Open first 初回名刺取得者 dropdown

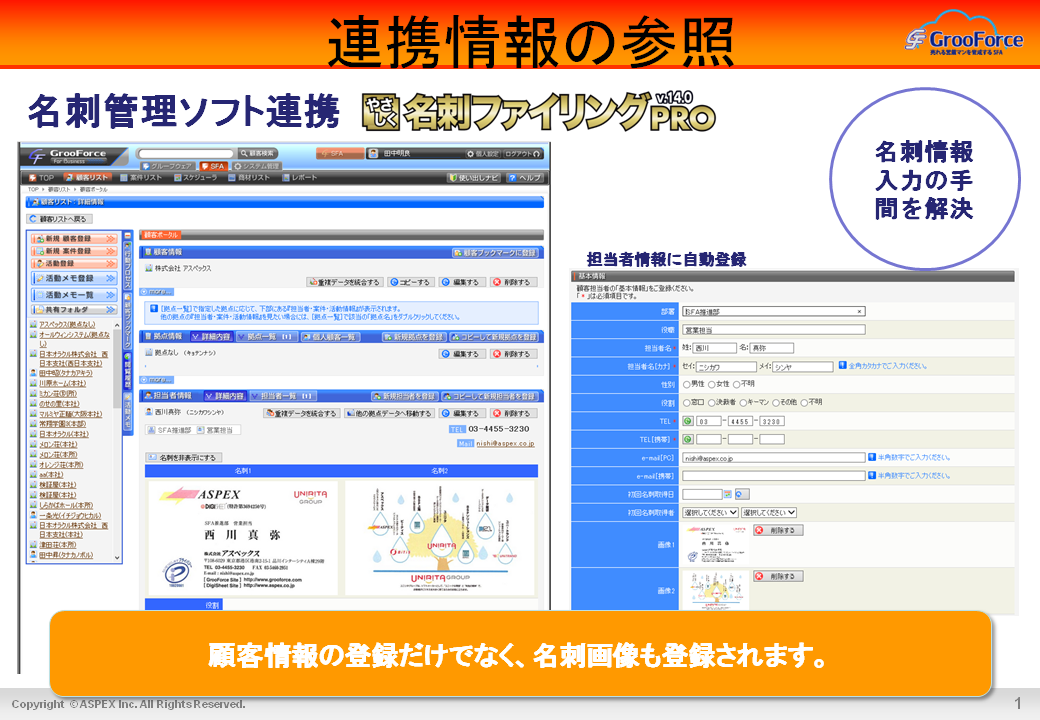pos(710,512)
